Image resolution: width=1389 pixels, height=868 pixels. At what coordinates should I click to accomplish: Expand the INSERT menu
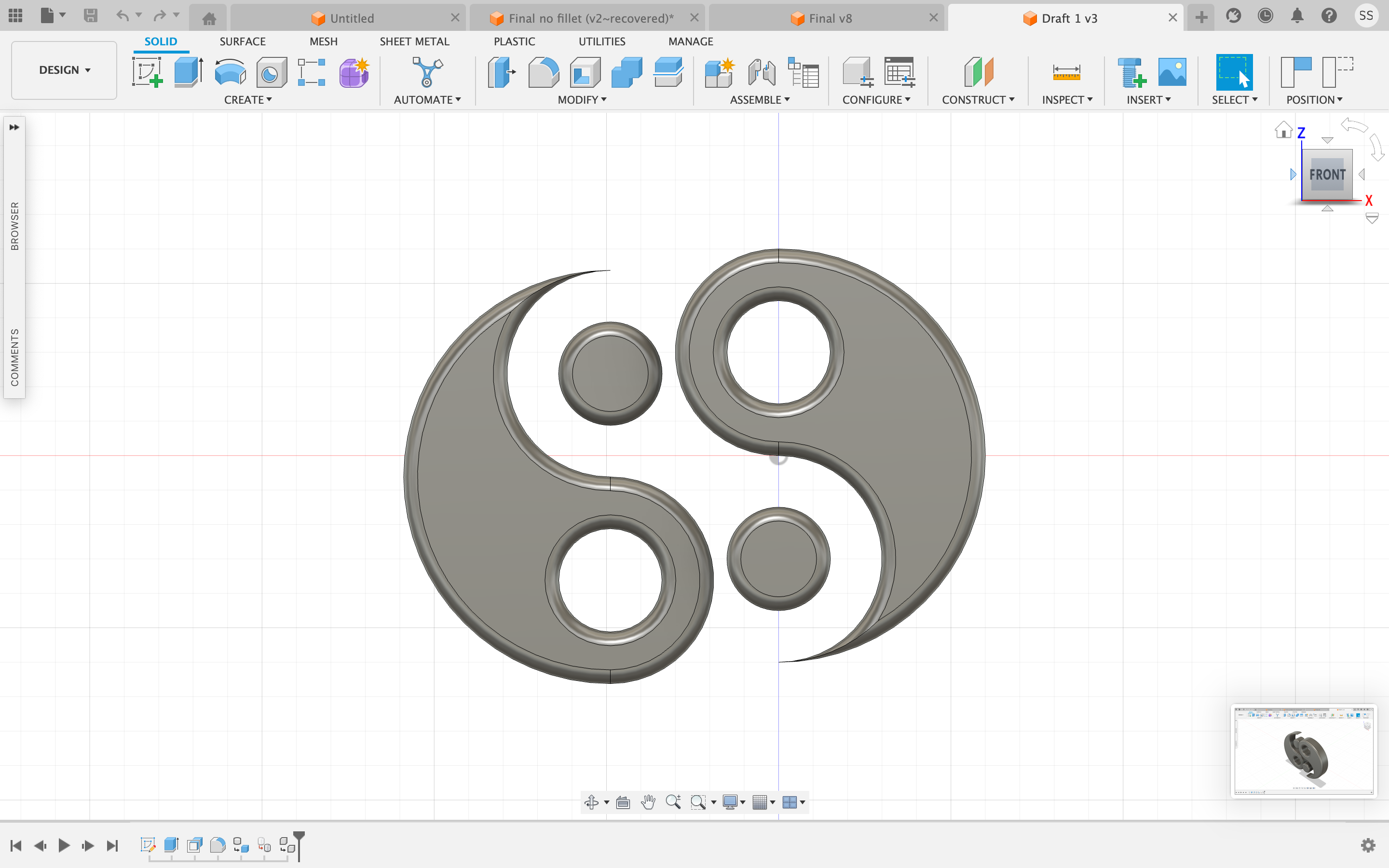pos(1148,100)
